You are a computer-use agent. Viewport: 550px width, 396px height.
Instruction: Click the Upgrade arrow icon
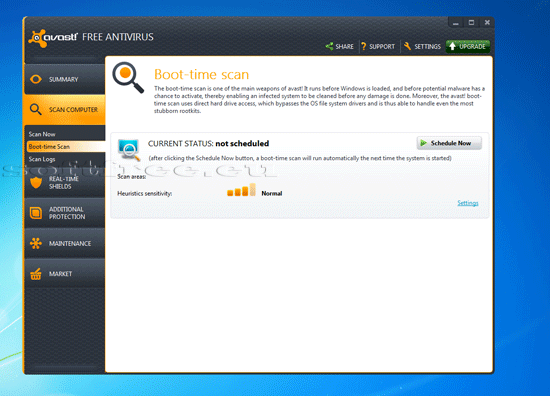click(x=452, y=46)
